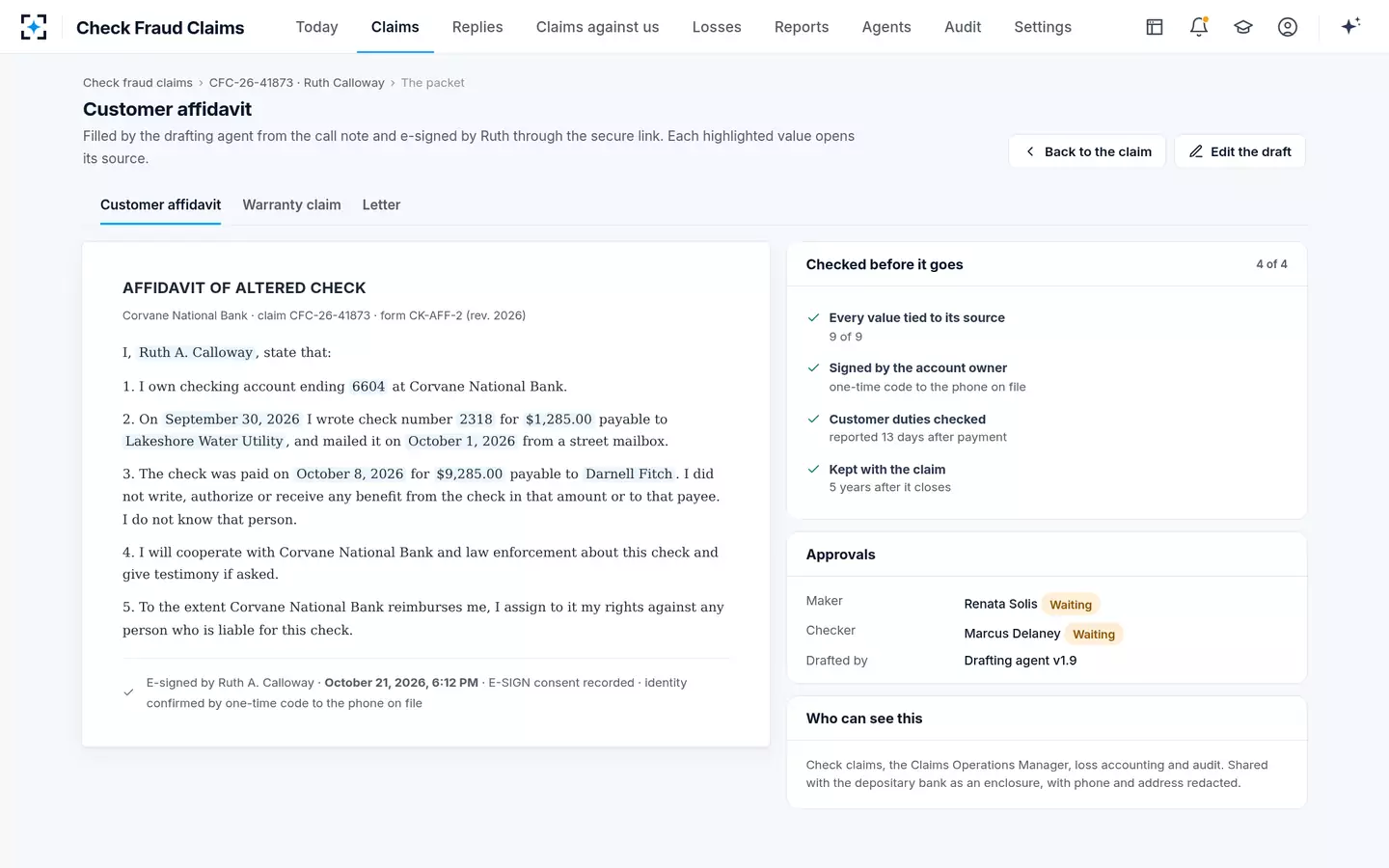Select the Customer affidavit tab

coord(160,204)
